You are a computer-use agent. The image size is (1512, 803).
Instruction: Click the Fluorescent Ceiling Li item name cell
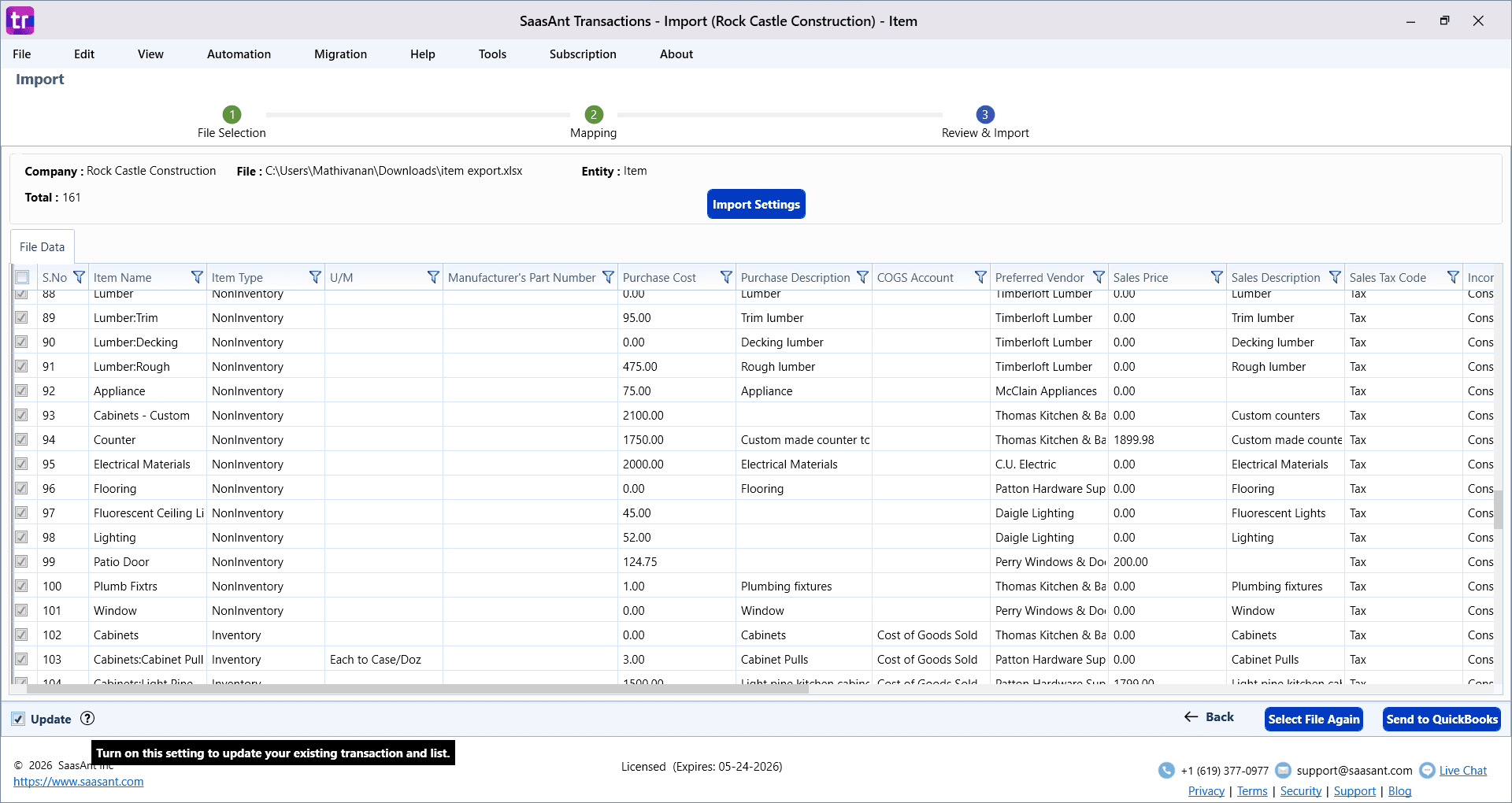tap(148, 513)
